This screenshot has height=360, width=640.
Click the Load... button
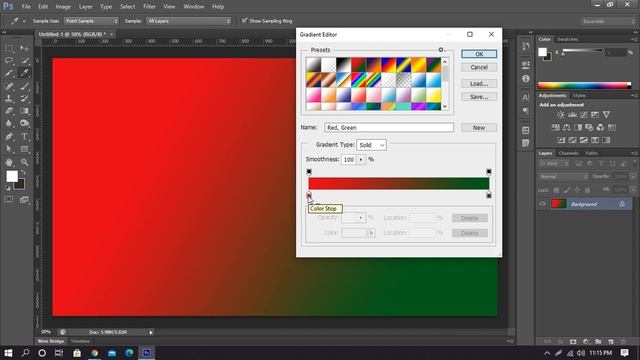(x=479, y=84)
